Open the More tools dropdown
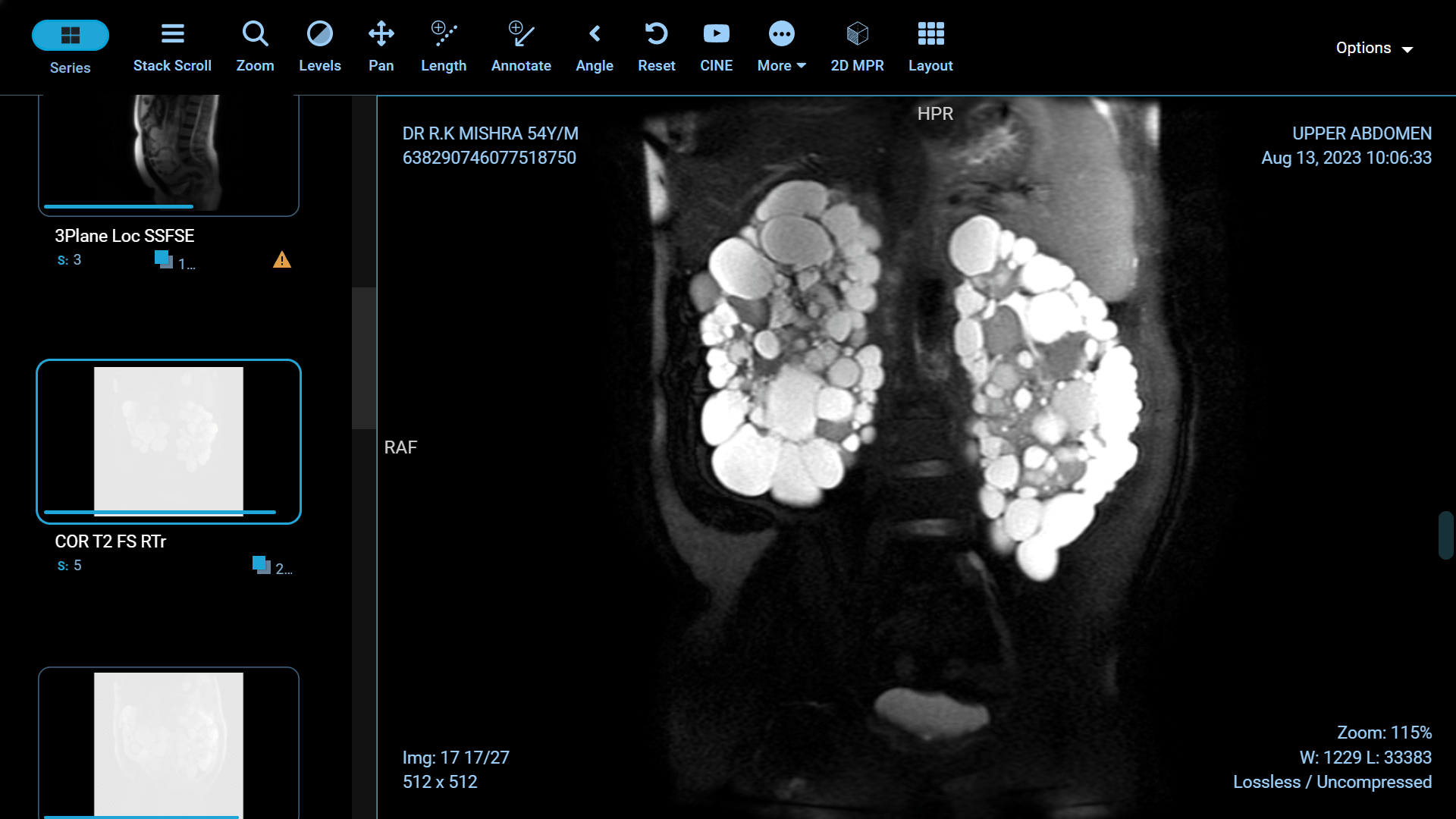The image size is (1456, 819). [781, 45]
